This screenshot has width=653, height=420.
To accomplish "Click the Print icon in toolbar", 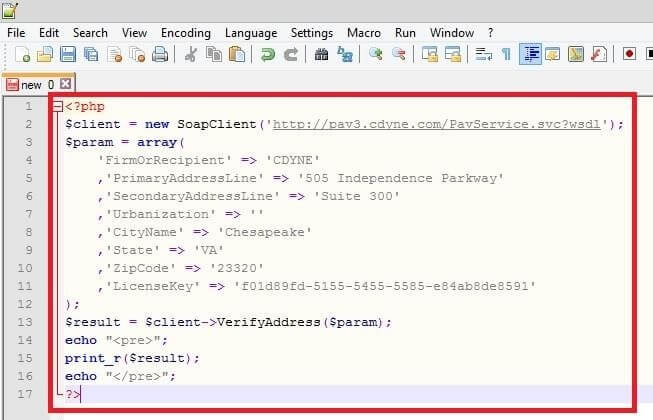I will (x=159, y=55).
